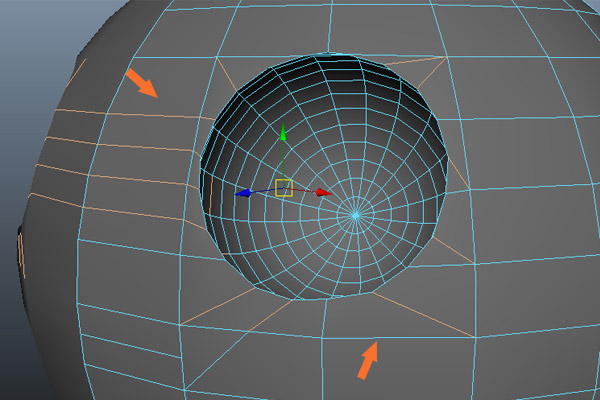The height and width of the screenshot is (400, 600).
Task: Click the green Y-axis move arrow
Action: (283, 132)
